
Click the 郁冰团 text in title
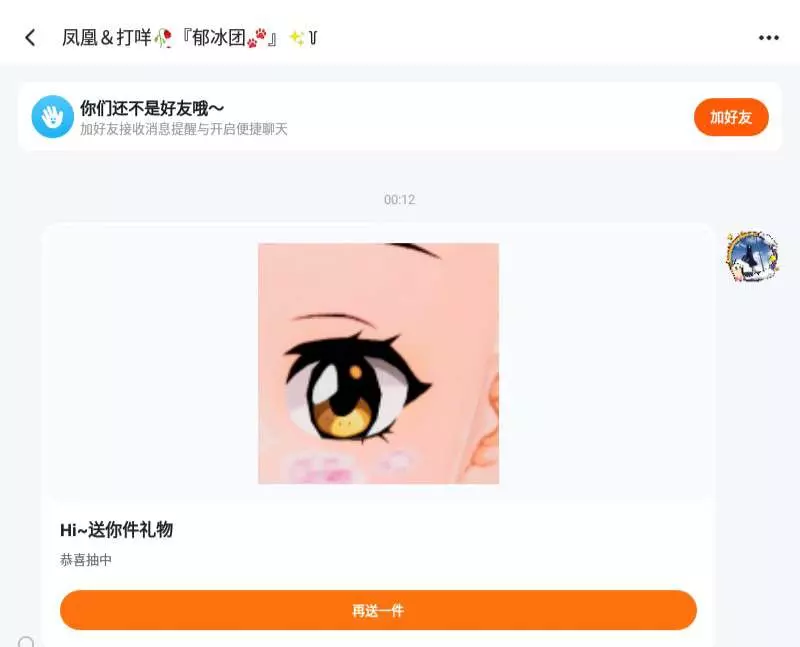click(x=219, y=38)
